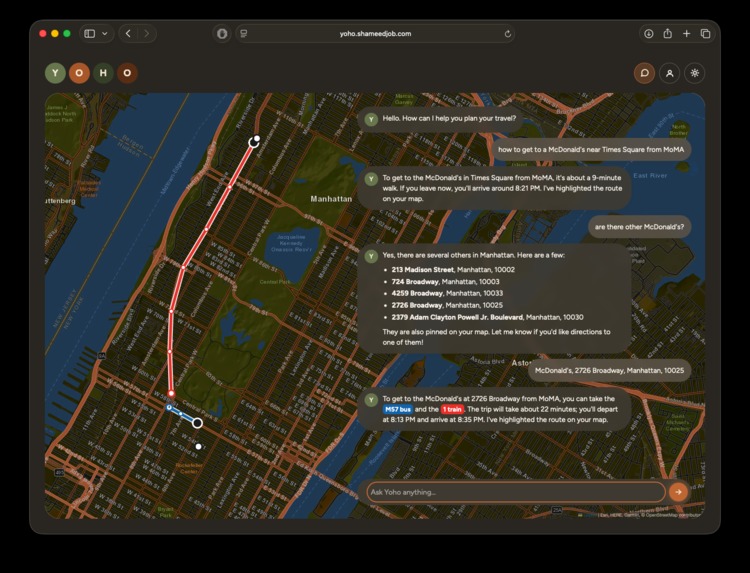
Task: Open the privacy shield report
Action: click(222, 33)
